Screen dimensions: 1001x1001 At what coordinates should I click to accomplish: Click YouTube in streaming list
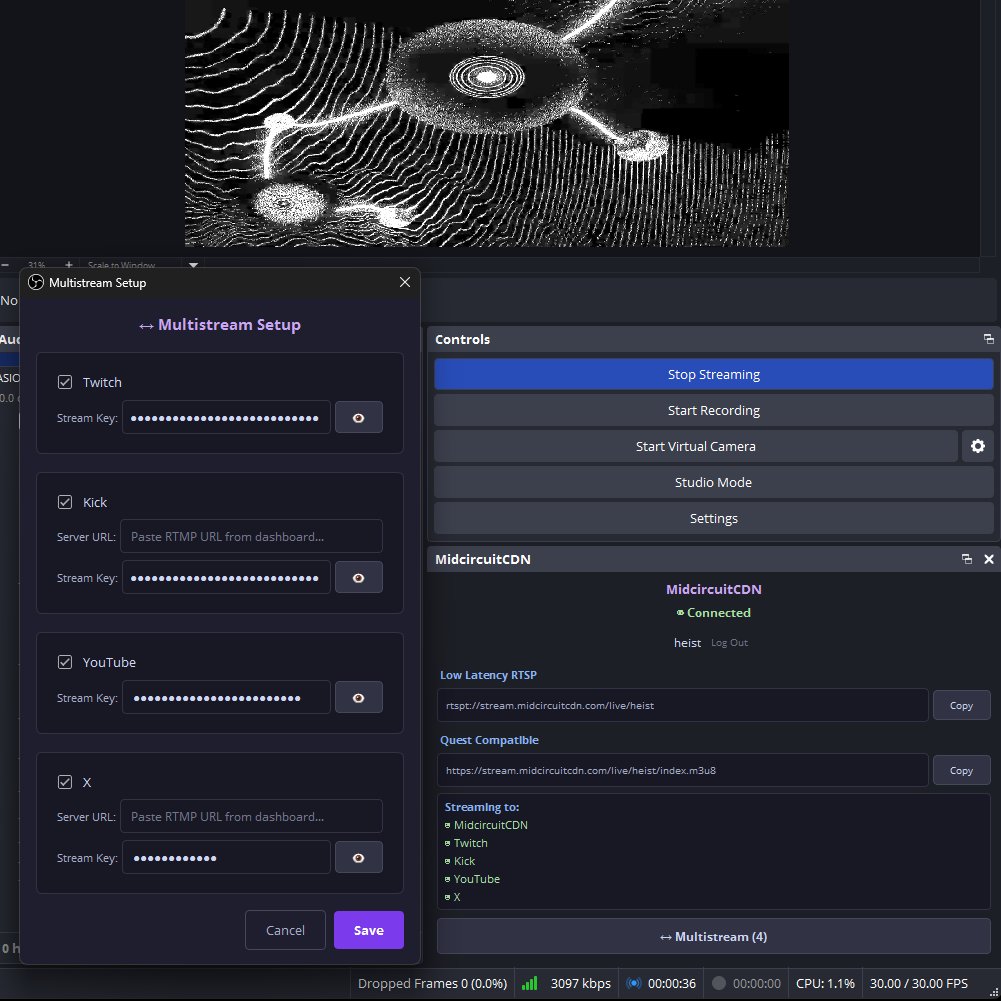pyautogui.click(x=476, y=879)
